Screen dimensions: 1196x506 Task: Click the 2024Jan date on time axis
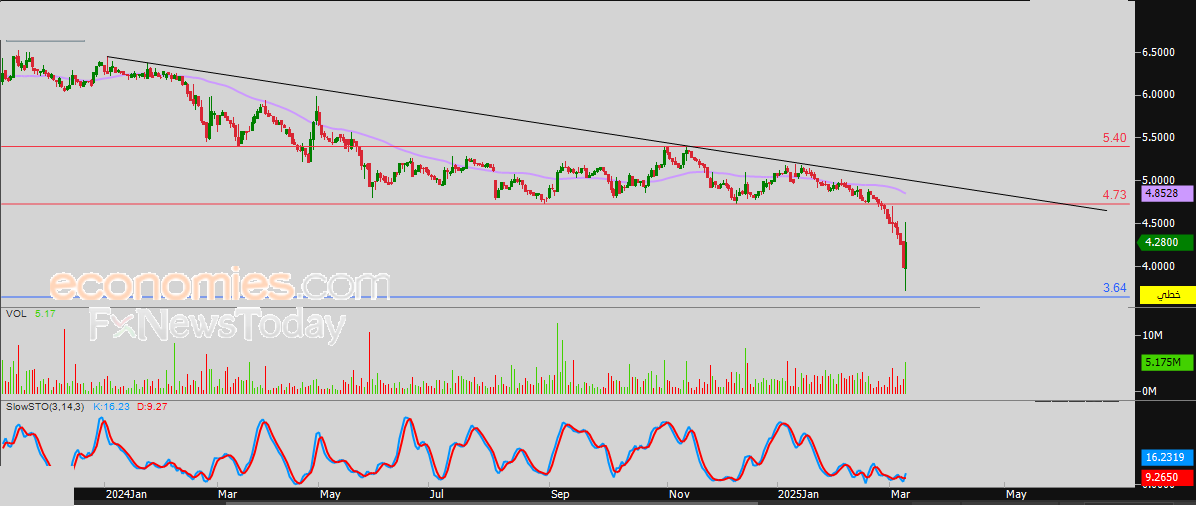tap(126, 495)
